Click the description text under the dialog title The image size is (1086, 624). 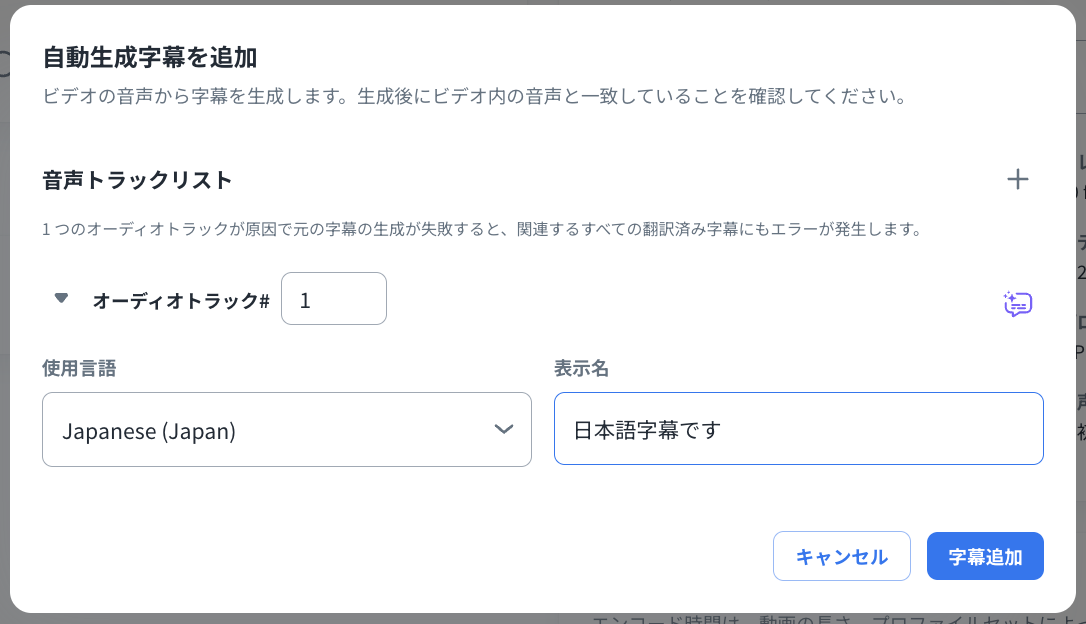coord(474,98)
